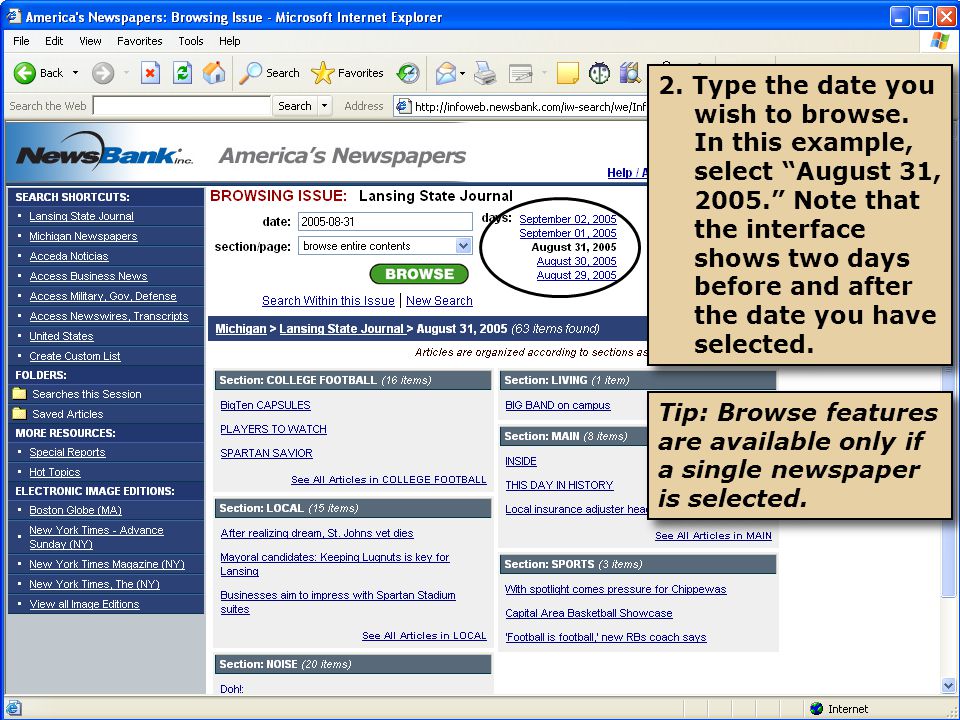The width and height of the screenshot is (960, 720).
Task: Open the Edit menu
Action: [54, 41]
